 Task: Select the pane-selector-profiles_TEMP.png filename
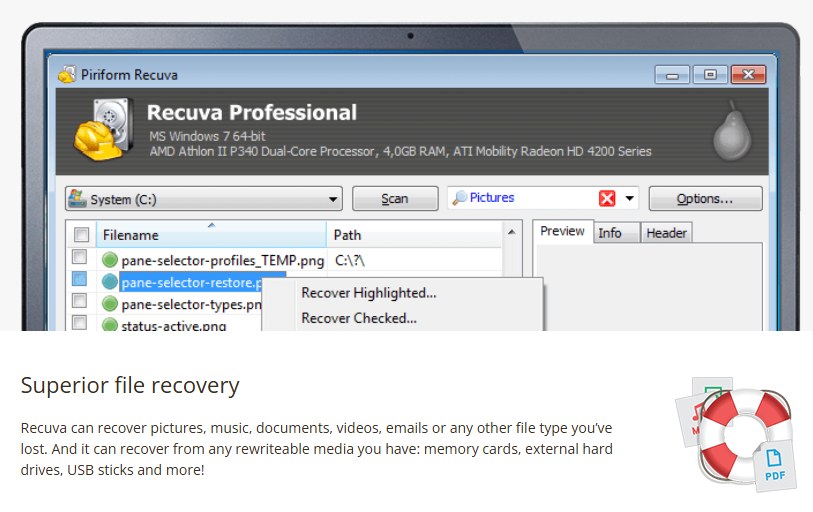222,260
